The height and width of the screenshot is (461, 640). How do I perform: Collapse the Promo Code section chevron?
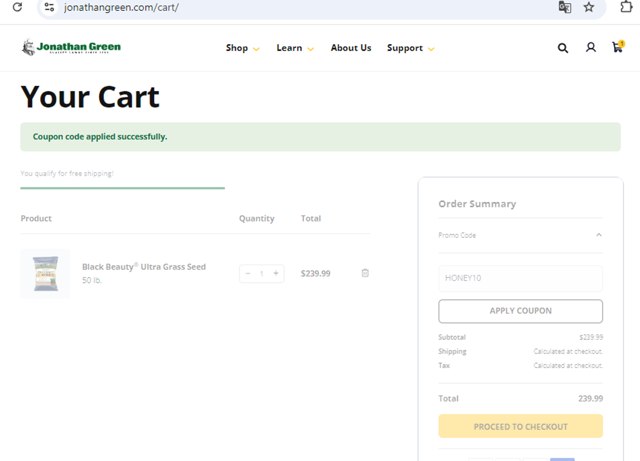click(x=599, y=235)
